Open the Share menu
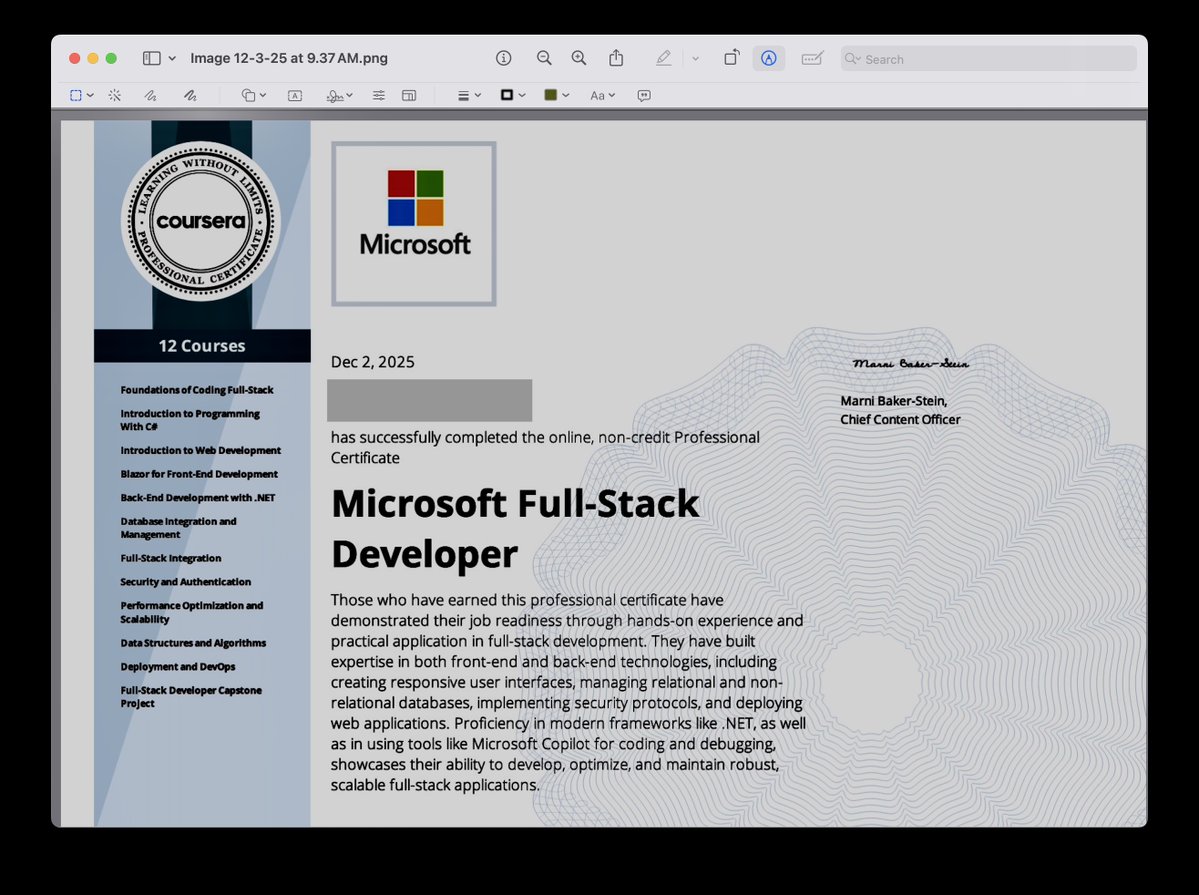1199x895 pixels. tap(616, 58)
